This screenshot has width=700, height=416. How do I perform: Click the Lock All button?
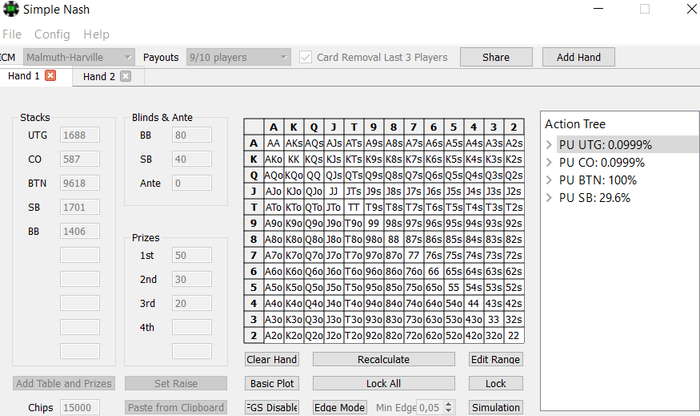(383, 383)
